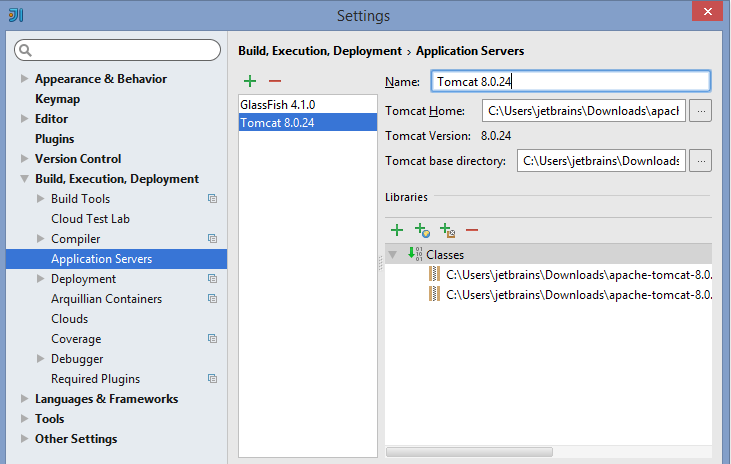This screenshot has height=464, width=731.
Task: Click the project-level icon beside Arquillian Containers
Action: tap(213, 298)
